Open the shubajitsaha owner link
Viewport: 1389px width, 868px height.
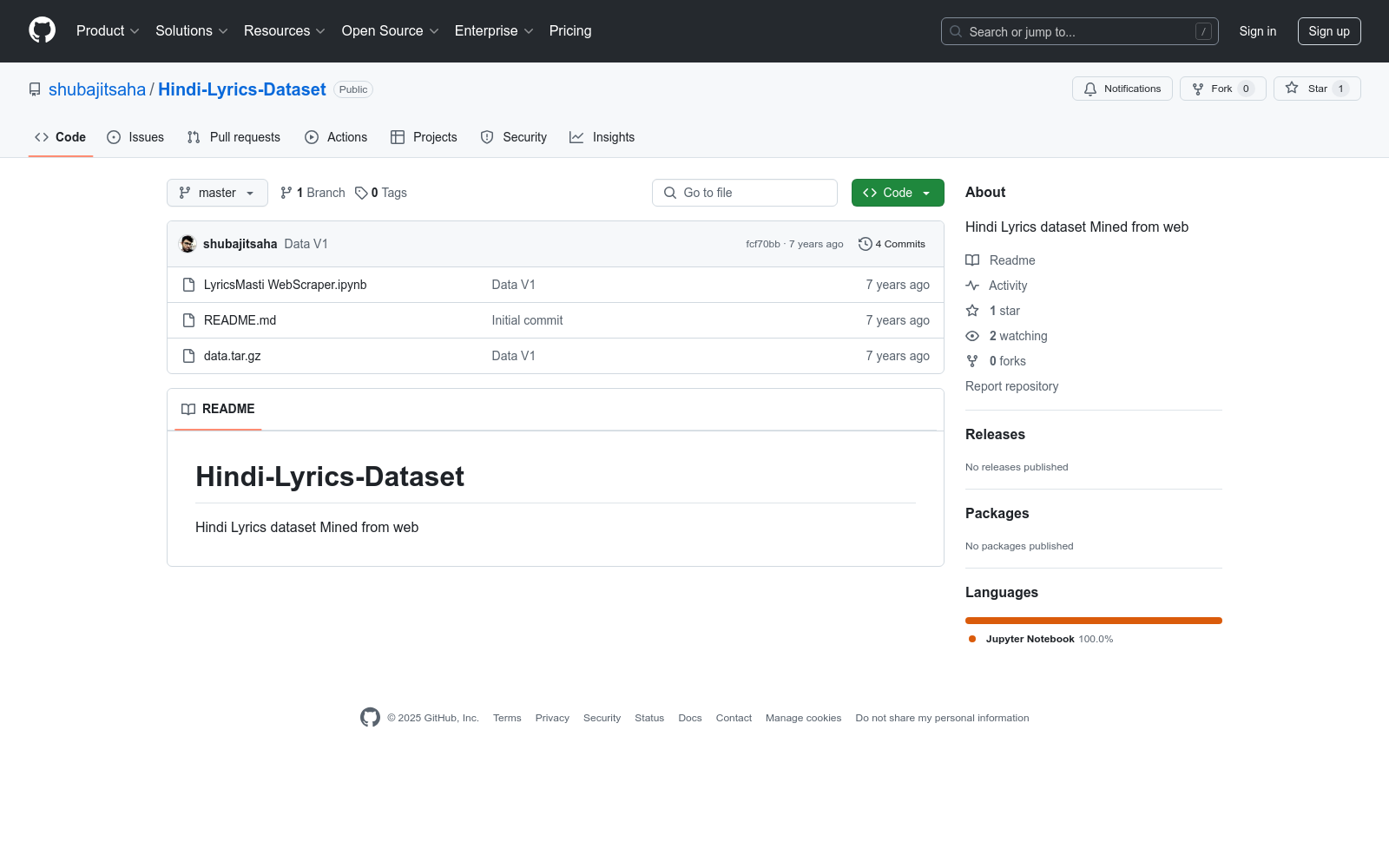[x=97, y=89]
